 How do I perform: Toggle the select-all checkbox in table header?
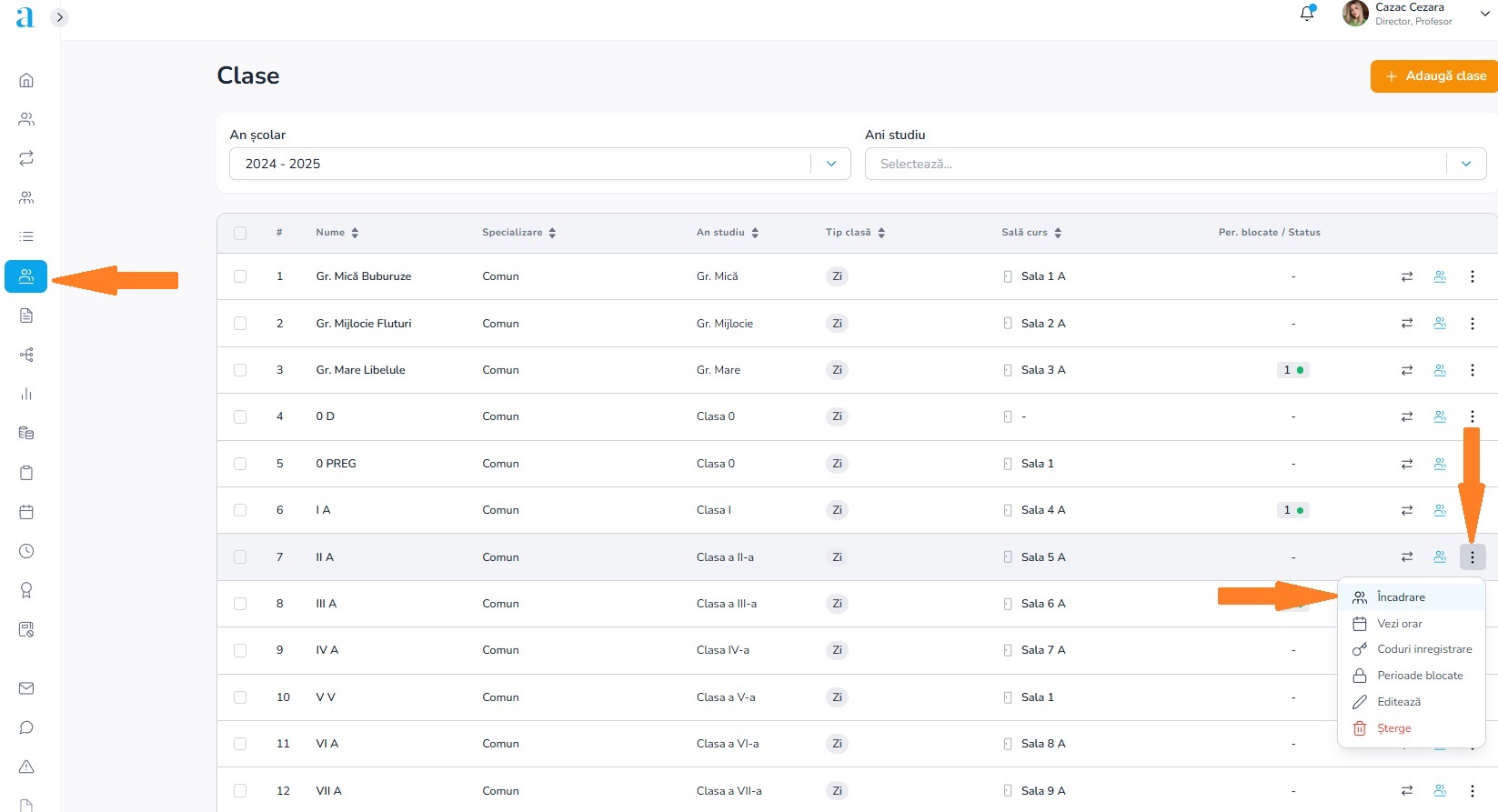[240, 233]
